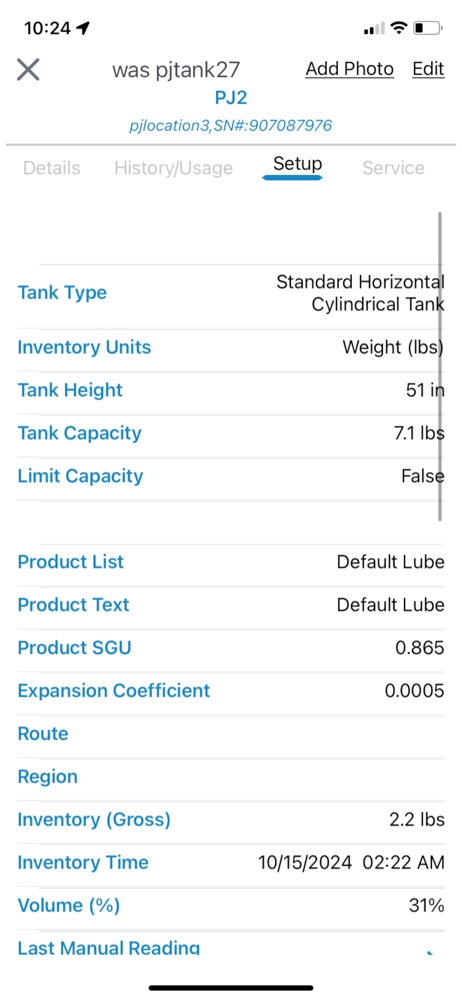
Task: Tap the pjlocation3 serial number text
Action: (230, 126)
